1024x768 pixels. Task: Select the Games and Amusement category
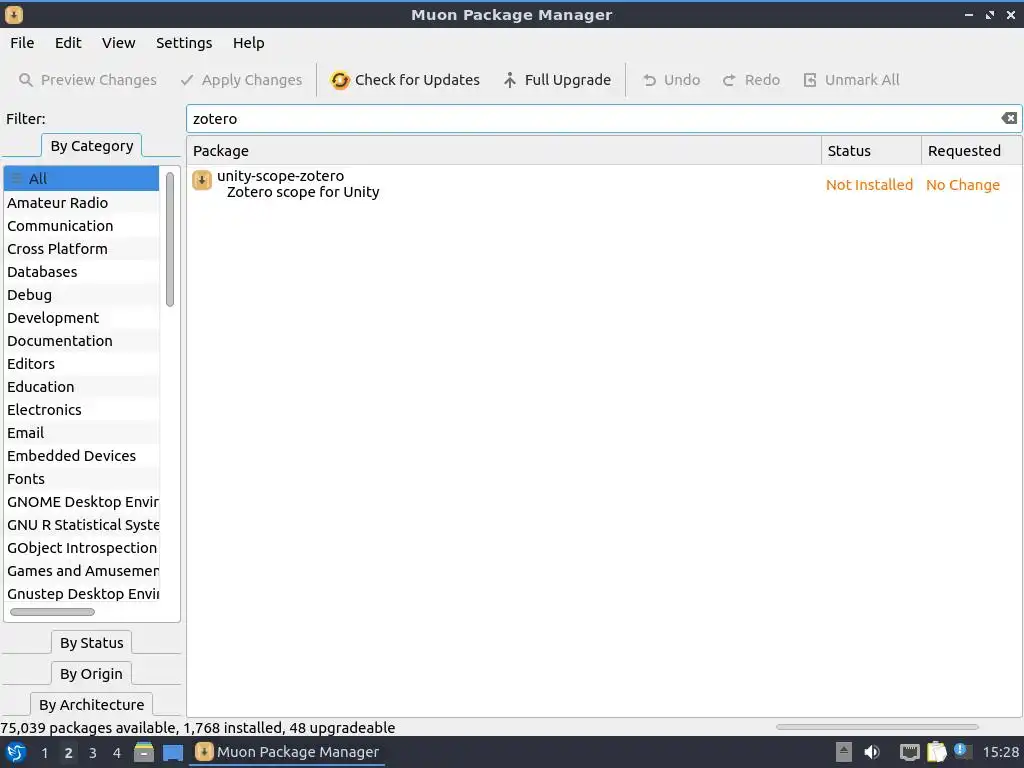point(82,571)
